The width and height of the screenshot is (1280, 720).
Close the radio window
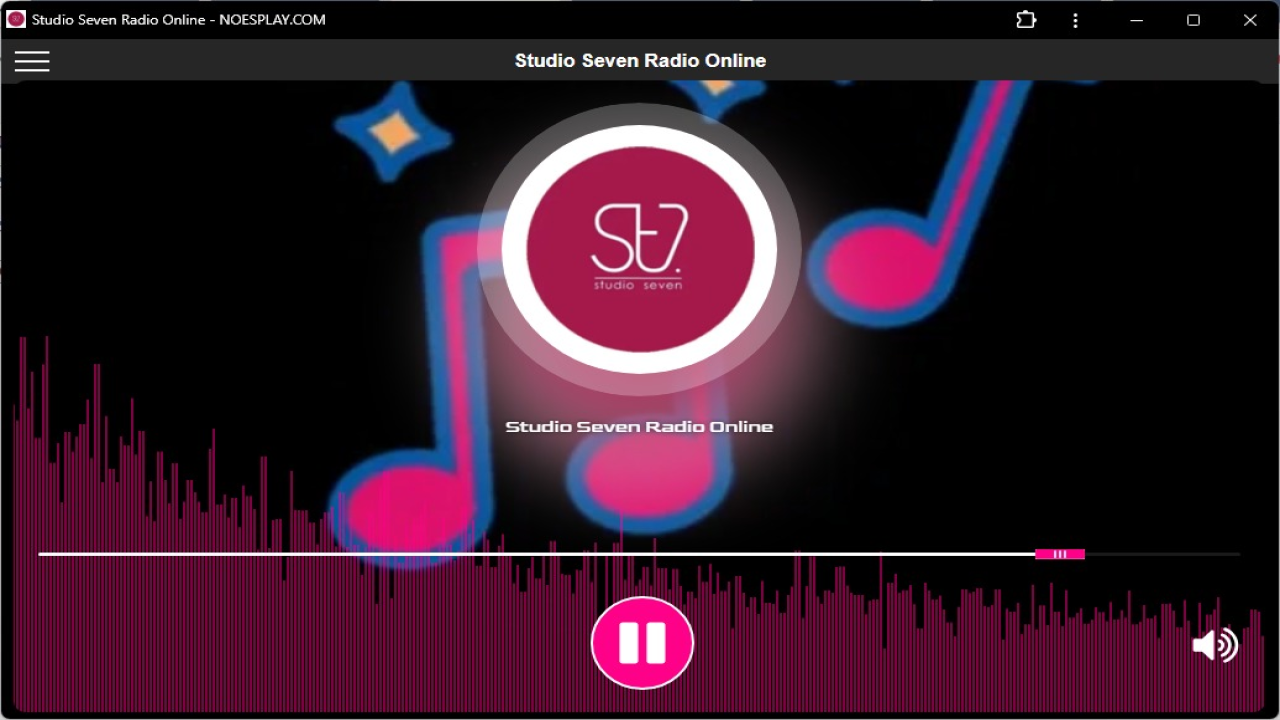point(1250,20)
